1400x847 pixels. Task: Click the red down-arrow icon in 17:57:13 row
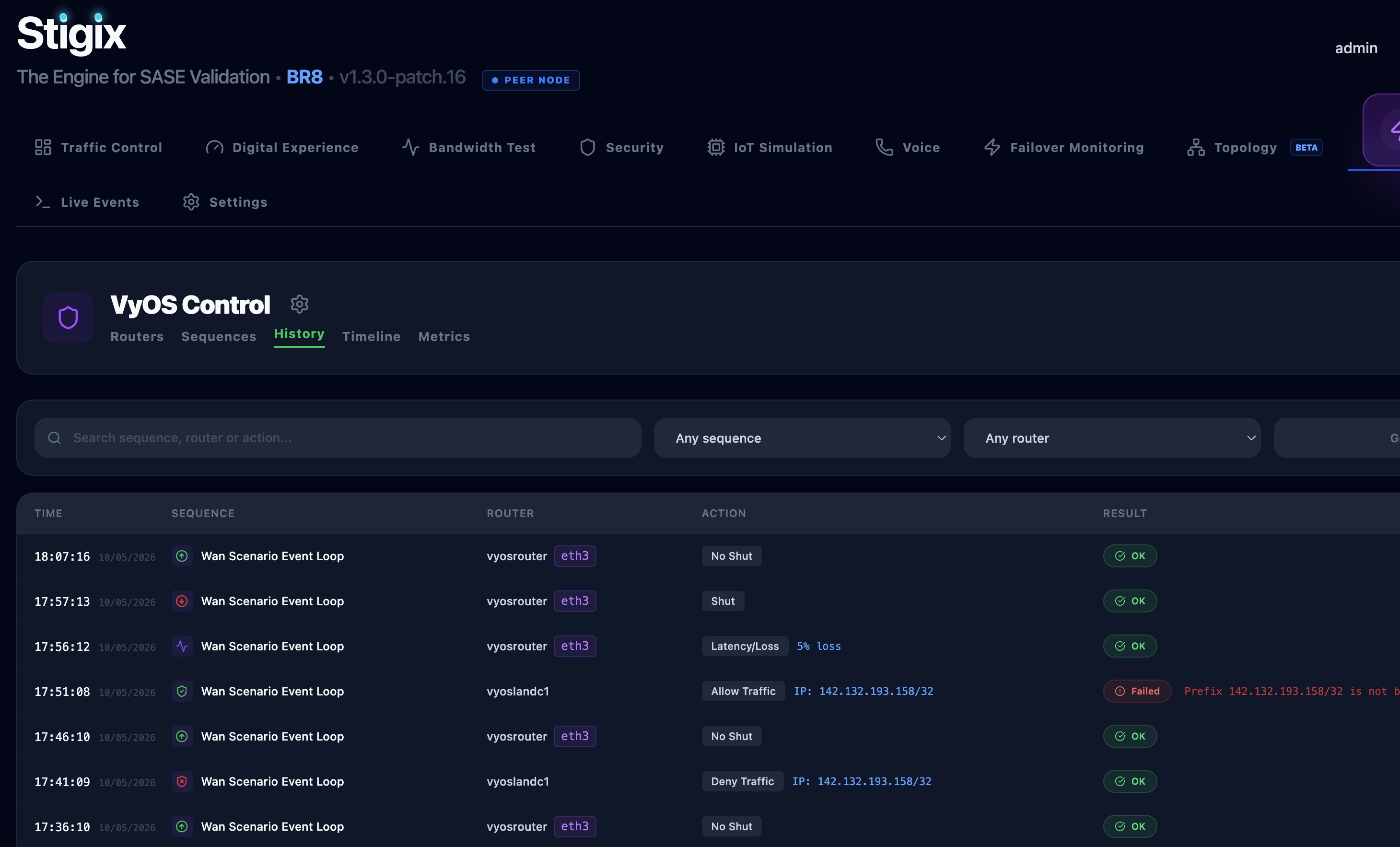182,601
